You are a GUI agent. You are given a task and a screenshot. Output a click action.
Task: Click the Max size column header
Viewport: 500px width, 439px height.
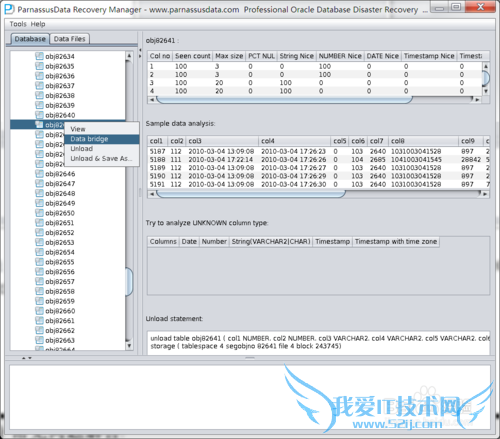229,56
